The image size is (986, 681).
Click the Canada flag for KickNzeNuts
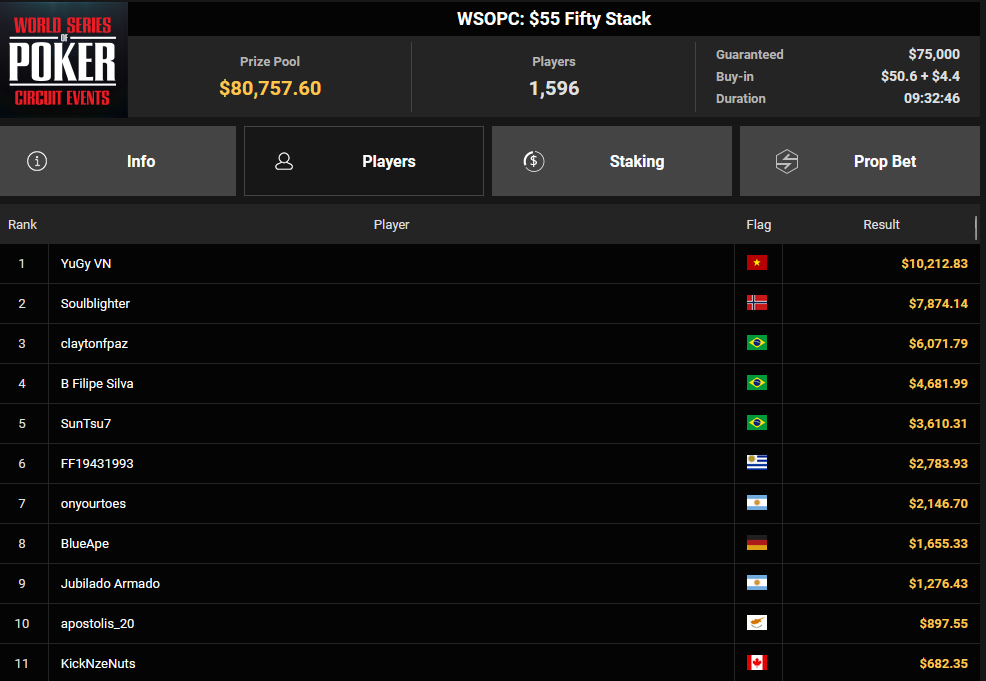756,663
